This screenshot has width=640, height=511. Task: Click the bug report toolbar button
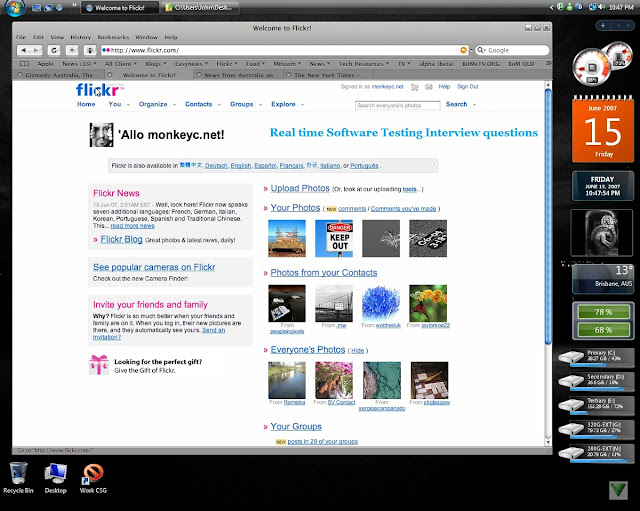click(x=90, y=50)
